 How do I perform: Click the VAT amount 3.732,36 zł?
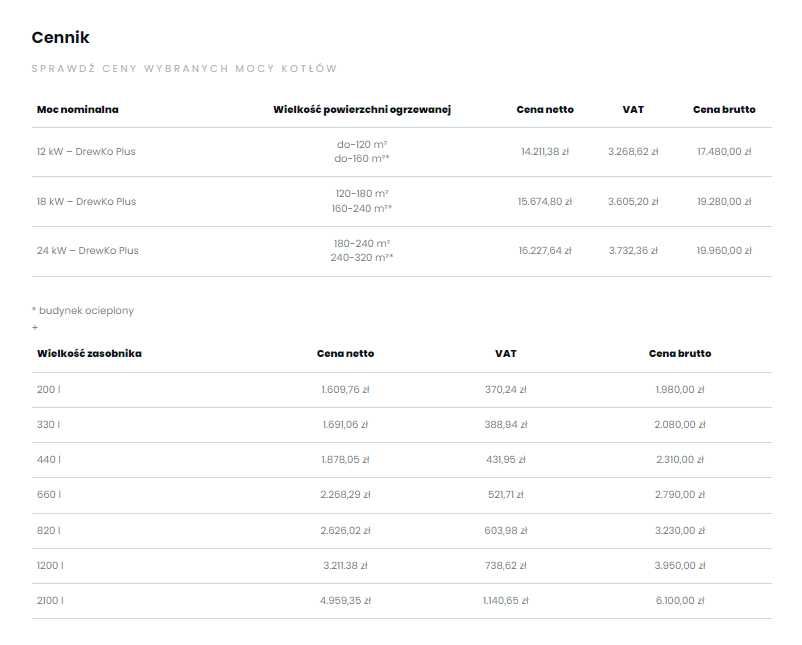[x=633, y=251]
